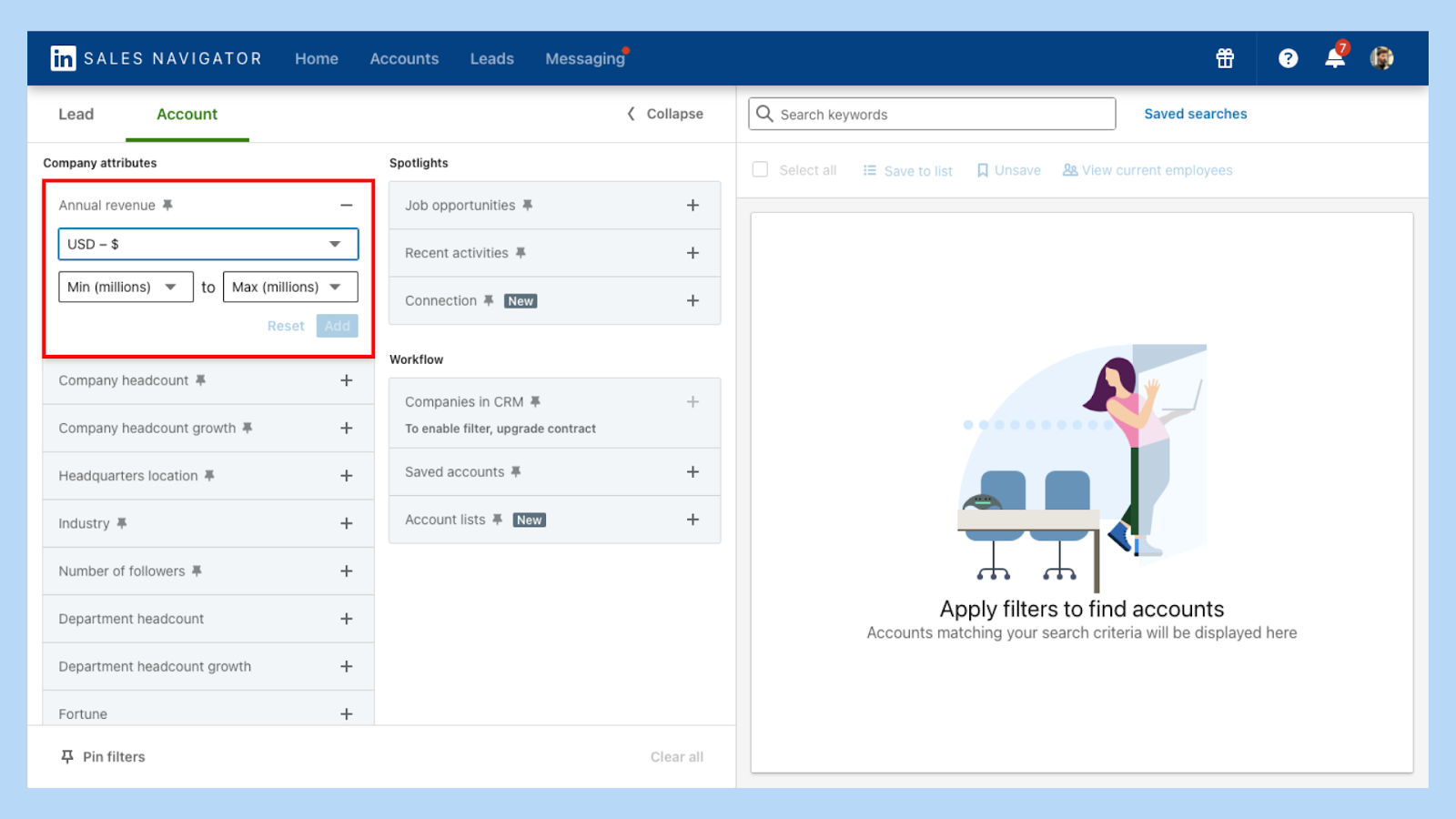Image resolution: width=1456 pixels, height=819 pixels.
Task: Click the Save to list label
Action: click(x=918, y=171)
